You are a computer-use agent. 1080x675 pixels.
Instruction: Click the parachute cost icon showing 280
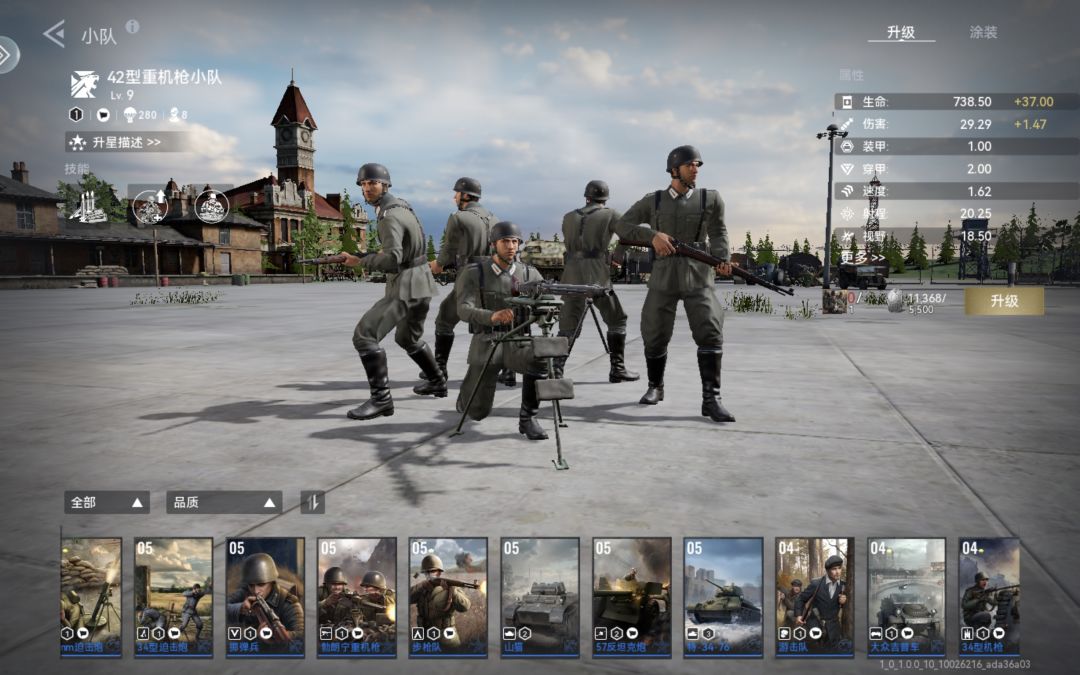pyautogui.click(x=129, y=114)
